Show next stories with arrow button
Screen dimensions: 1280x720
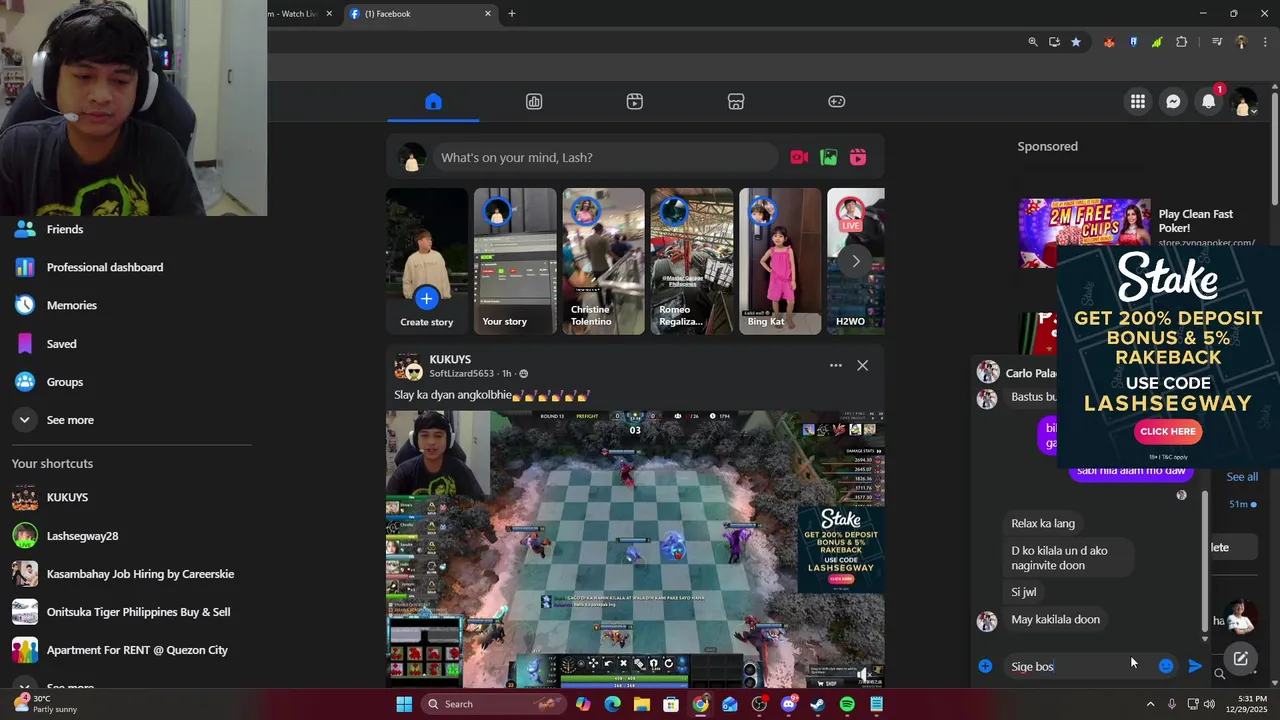tap(855, 261)
